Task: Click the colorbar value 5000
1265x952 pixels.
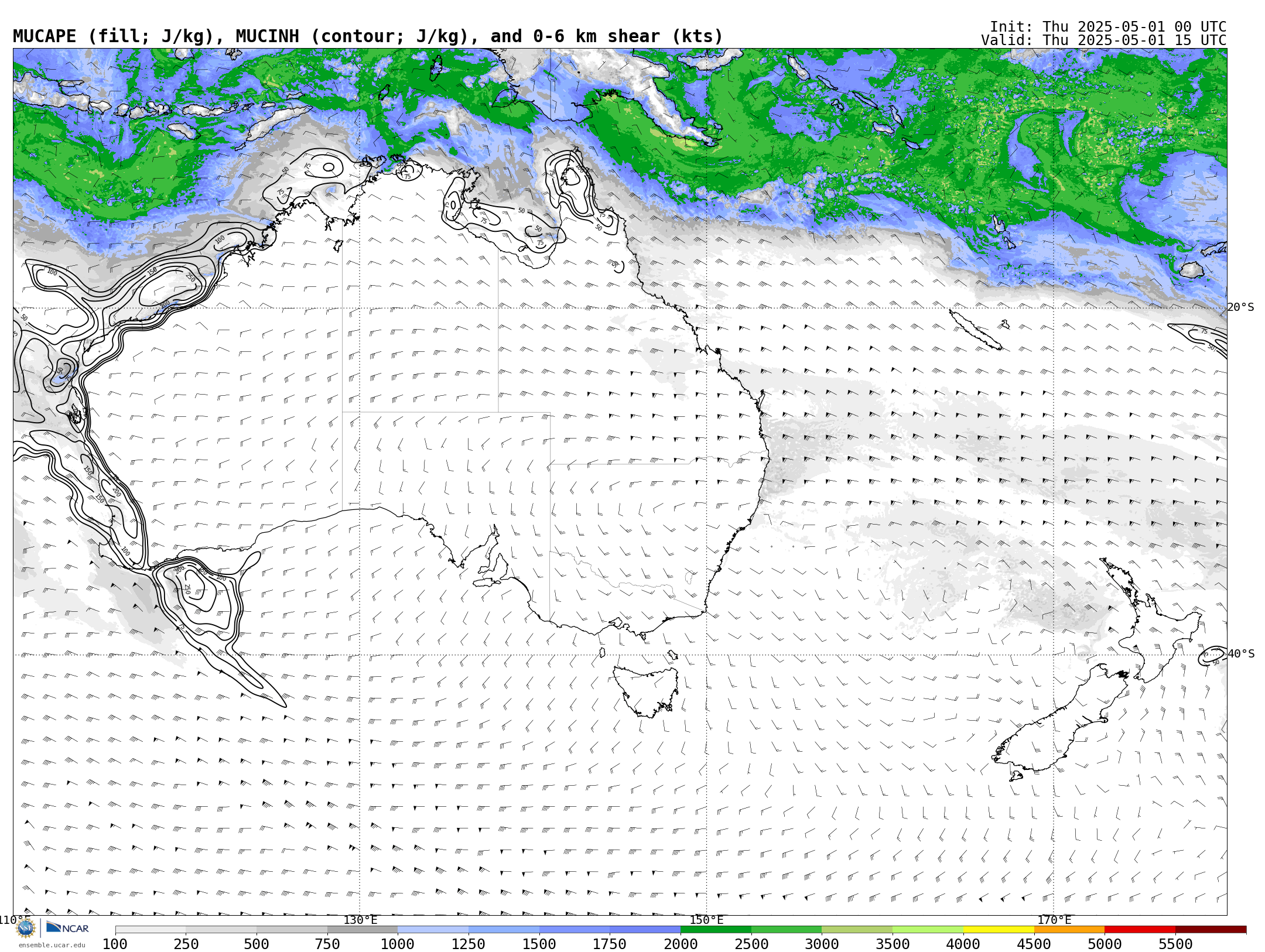Action: point(1105,944)
